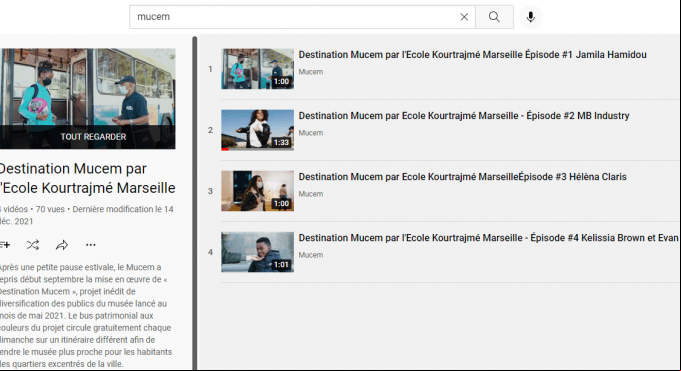
Task: Open Mucem channel under Episode #2
Action: [x=311, y=133]
